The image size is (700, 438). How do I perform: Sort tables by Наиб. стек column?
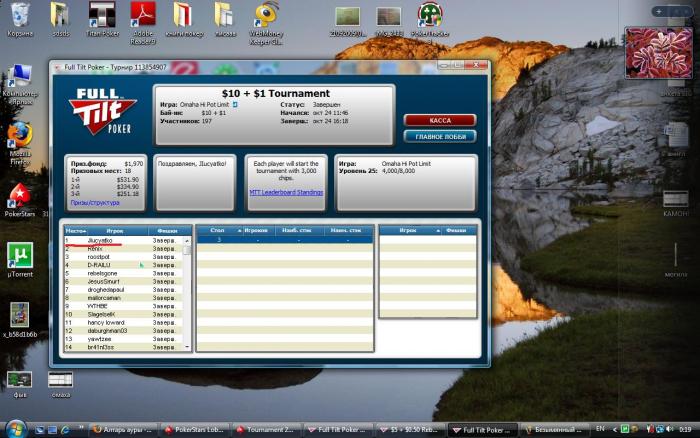click(297, 230)
